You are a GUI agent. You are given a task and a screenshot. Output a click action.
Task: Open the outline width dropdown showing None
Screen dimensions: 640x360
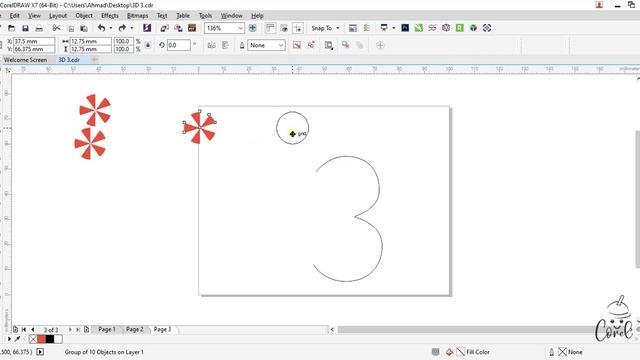281,45
